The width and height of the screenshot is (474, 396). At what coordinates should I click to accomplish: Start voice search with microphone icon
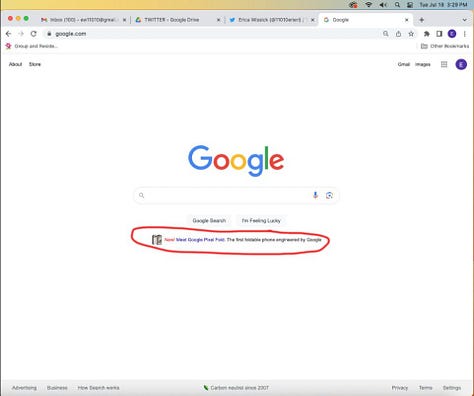pyautogui.click(x=315, y=195)
